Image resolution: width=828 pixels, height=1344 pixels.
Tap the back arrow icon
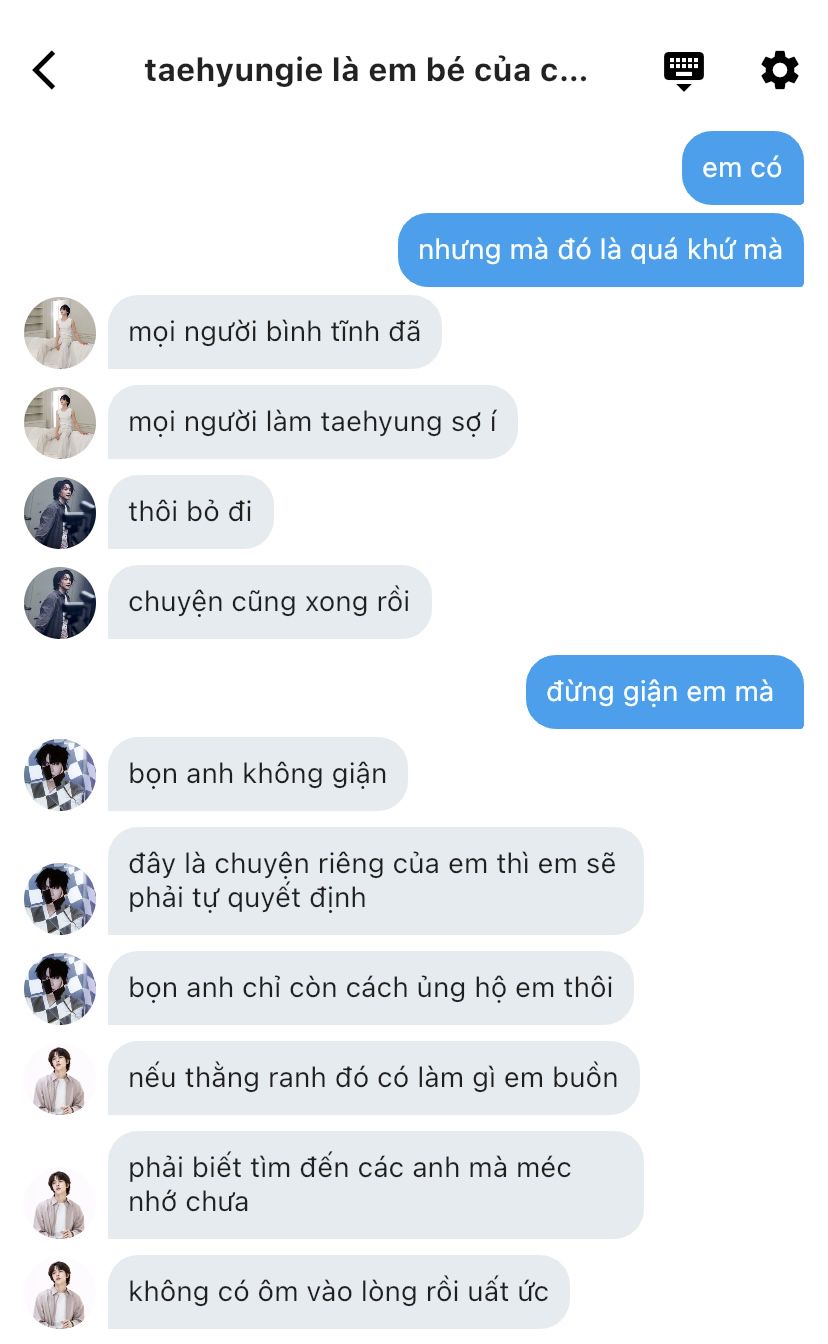coord(44,70)
